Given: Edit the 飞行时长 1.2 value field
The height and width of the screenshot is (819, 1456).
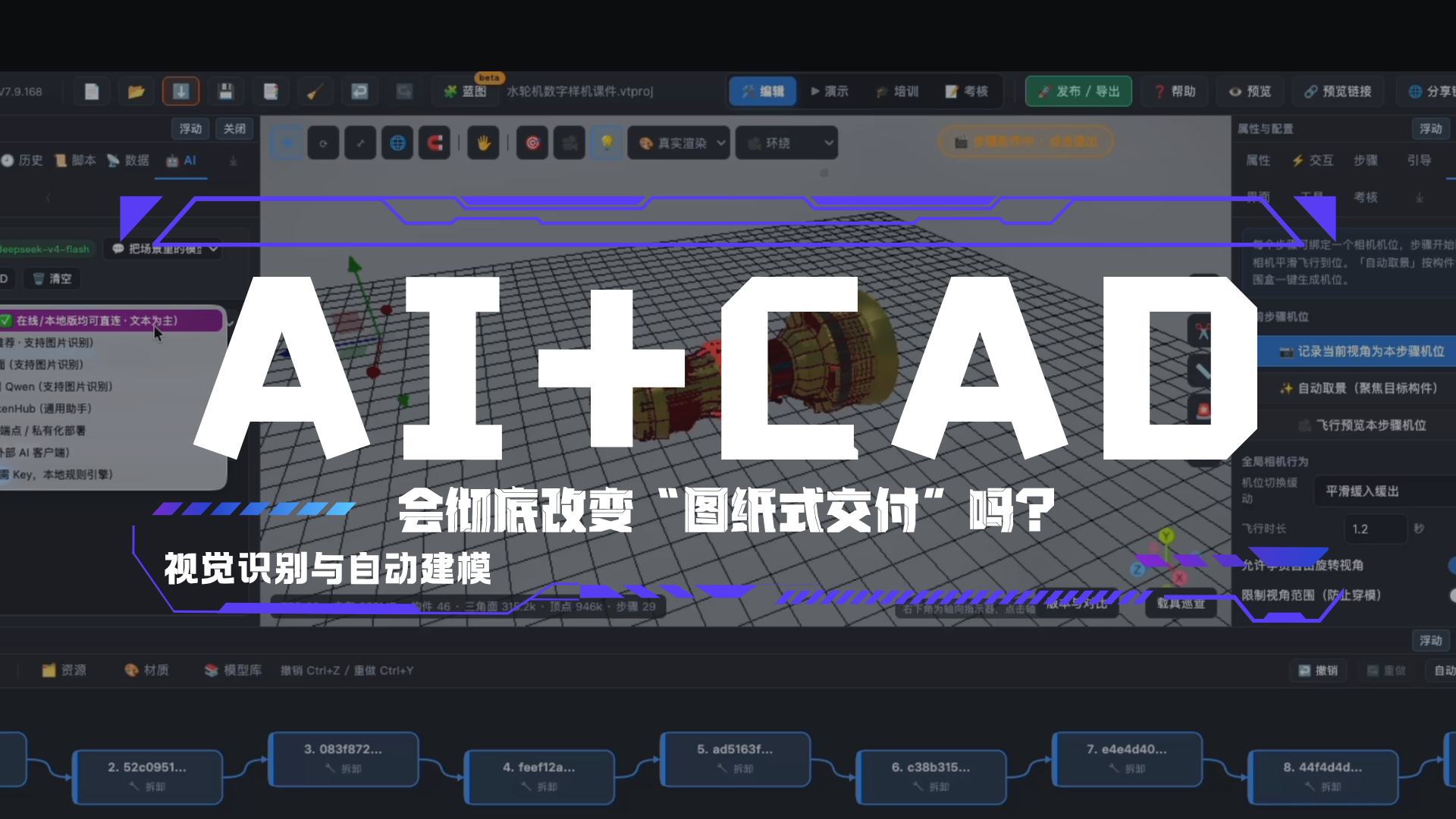Looking at the screenshot, I should pos(1376,529).
